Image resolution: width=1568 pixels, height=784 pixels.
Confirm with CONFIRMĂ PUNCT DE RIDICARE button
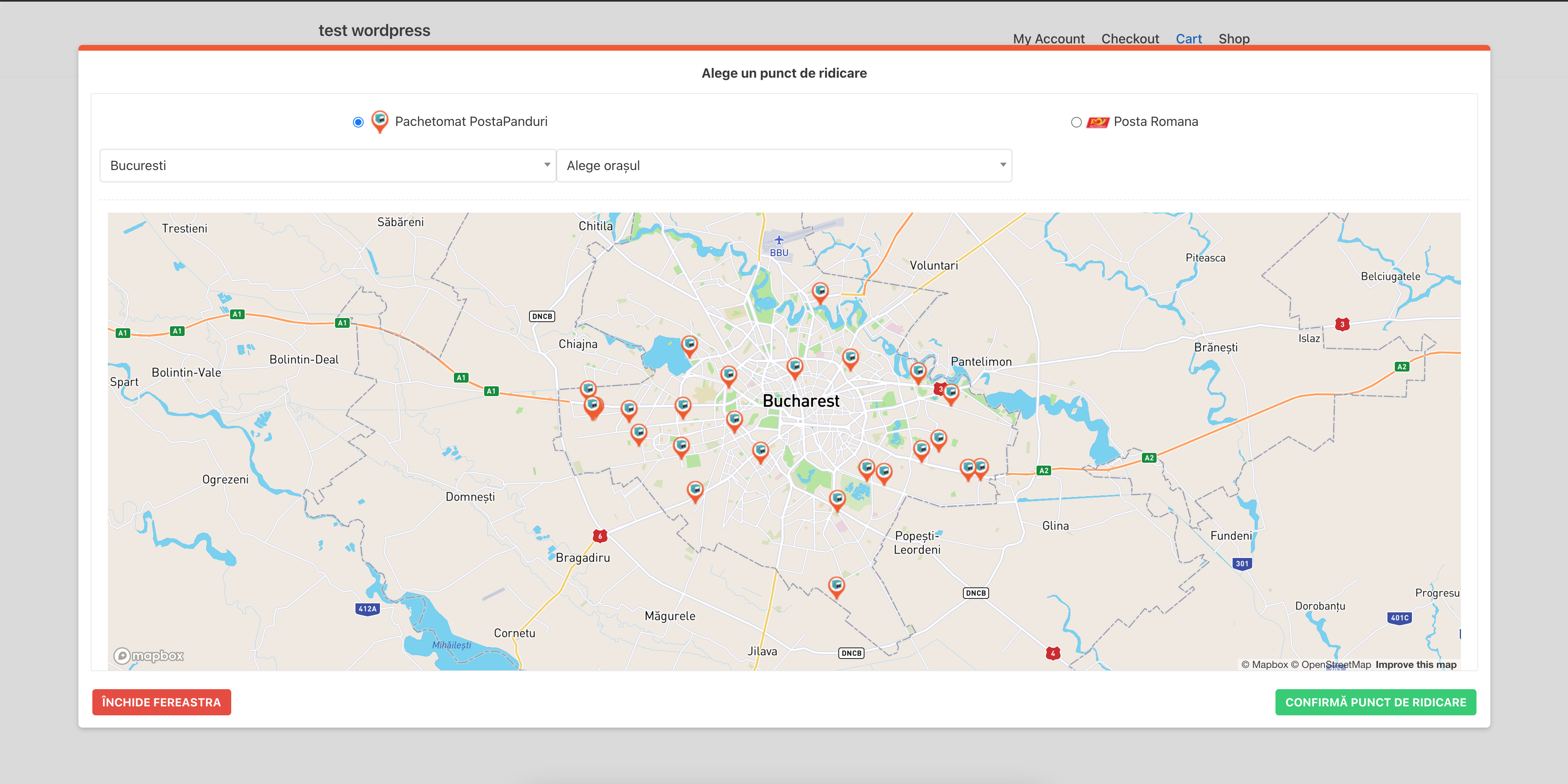pyautogui.click(x=1376, y=702)
